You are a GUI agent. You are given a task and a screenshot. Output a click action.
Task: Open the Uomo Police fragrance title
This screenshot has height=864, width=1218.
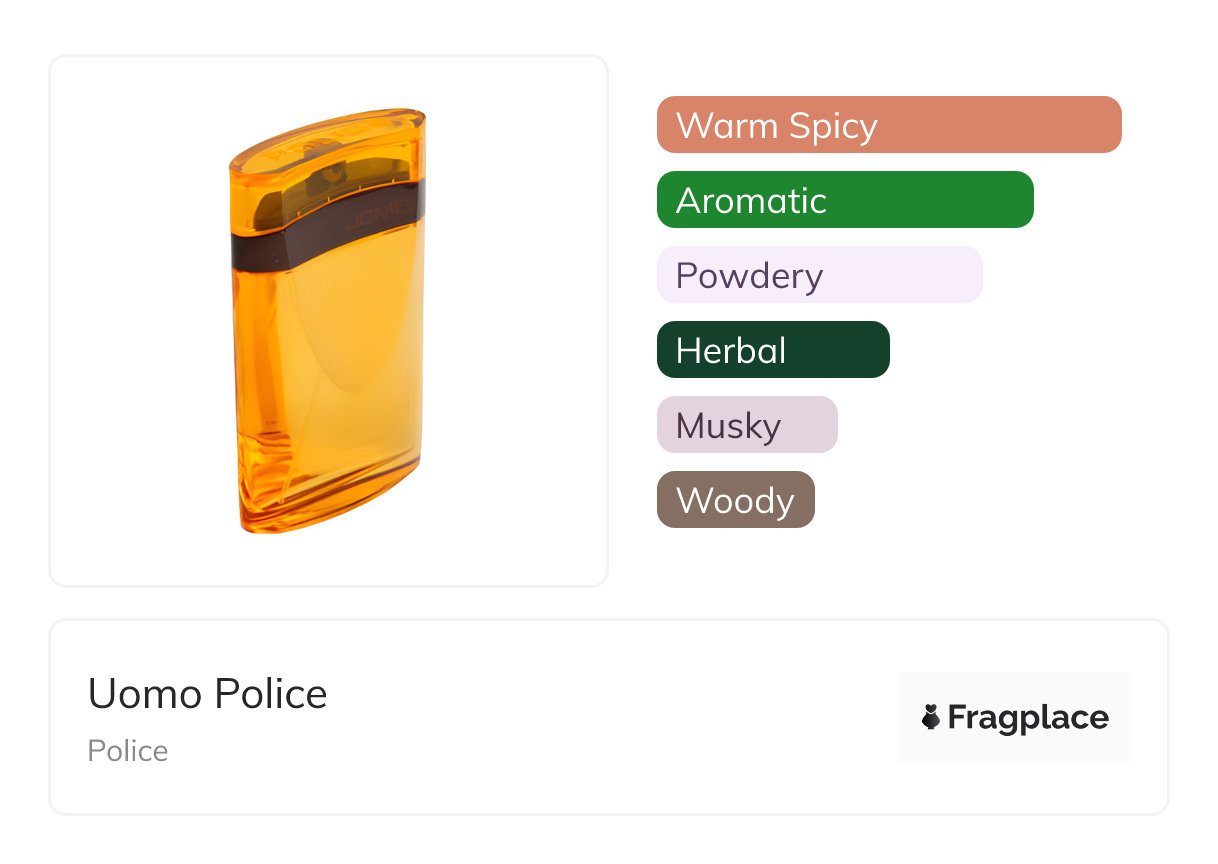tap(207, 694)
